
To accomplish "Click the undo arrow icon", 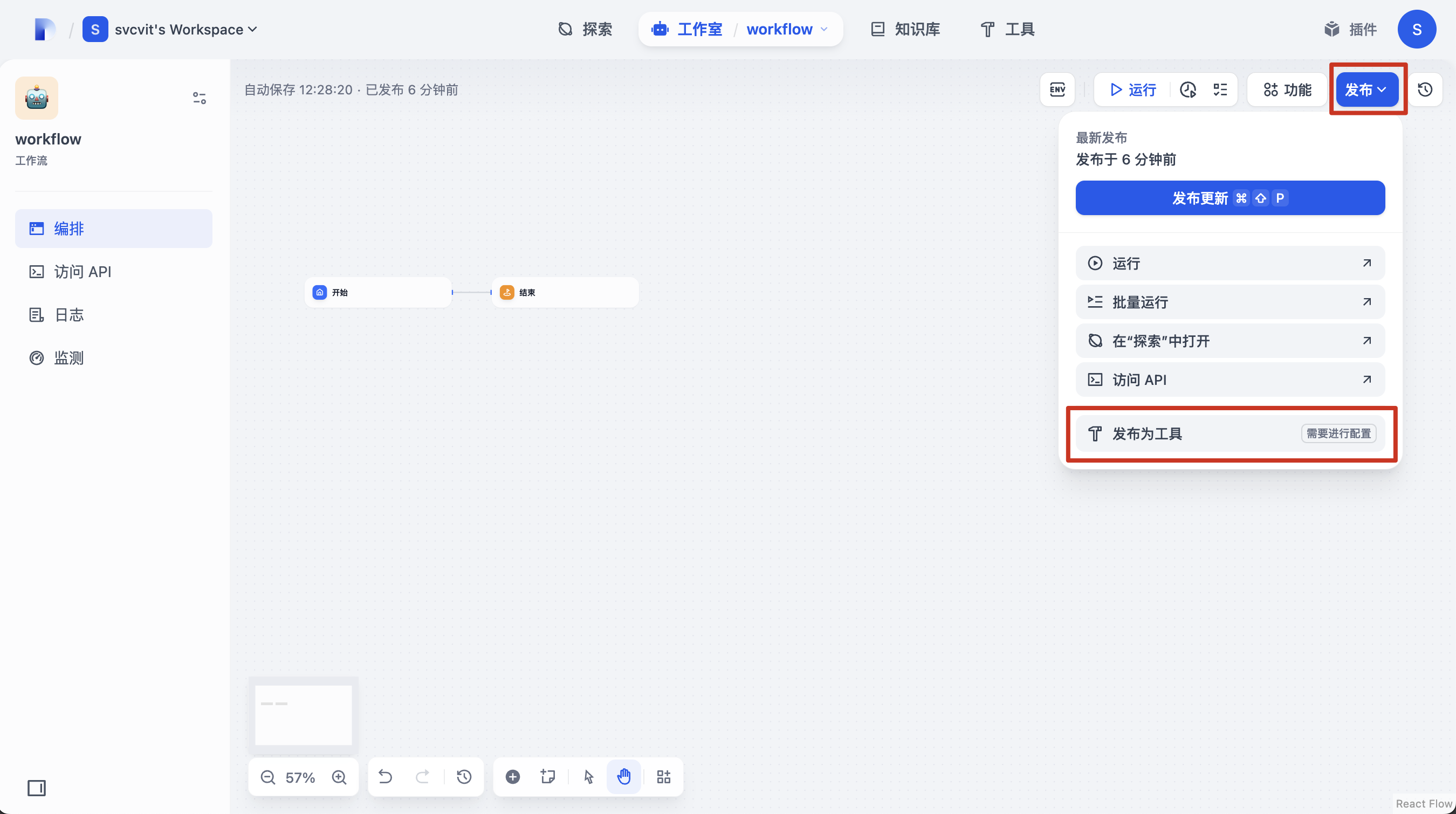I will point(386,777).
